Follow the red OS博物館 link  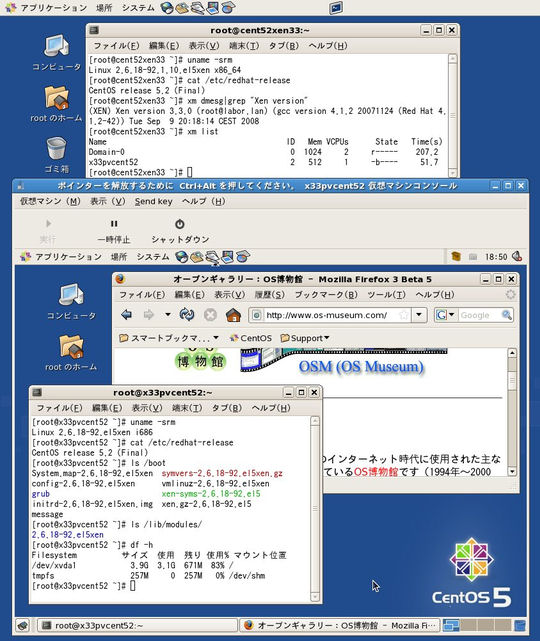click(376, 471)
